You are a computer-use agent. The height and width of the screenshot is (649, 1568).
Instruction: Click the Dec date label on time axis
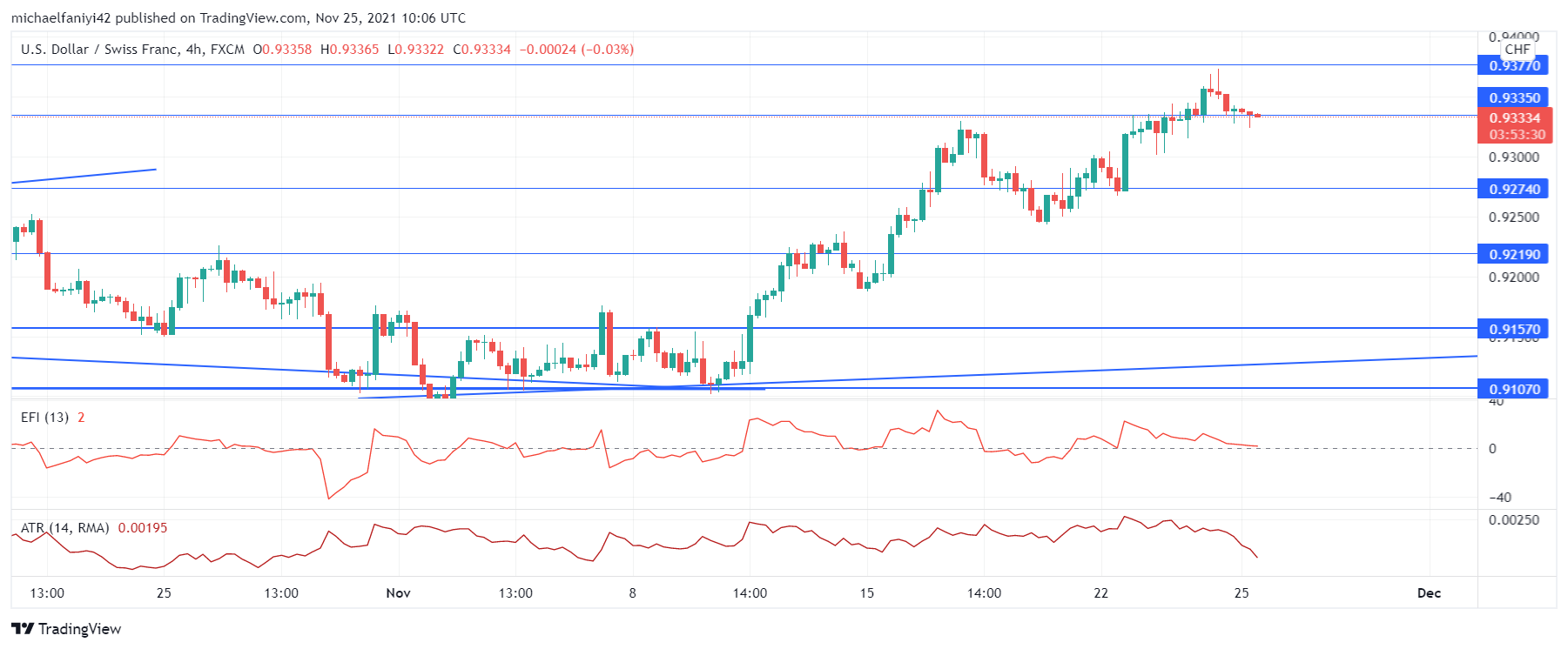pyautogui.click(x=1429, y=593)
